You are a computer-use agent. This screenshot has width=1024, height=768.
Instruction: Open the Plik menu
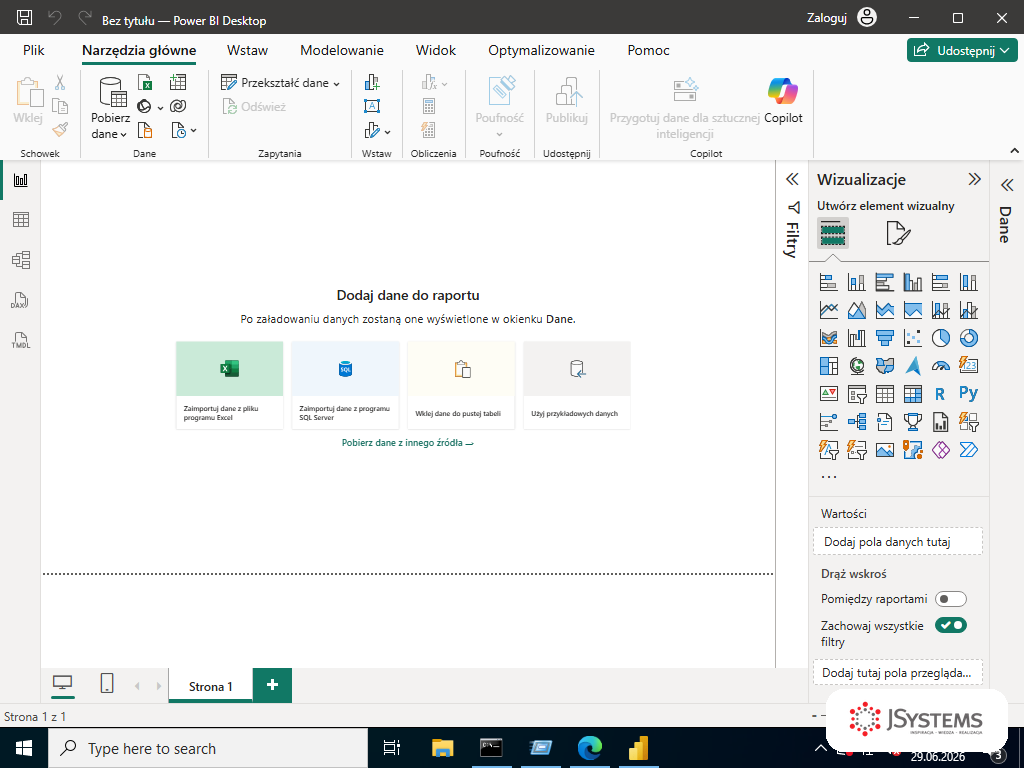click(x=33, y=50)
